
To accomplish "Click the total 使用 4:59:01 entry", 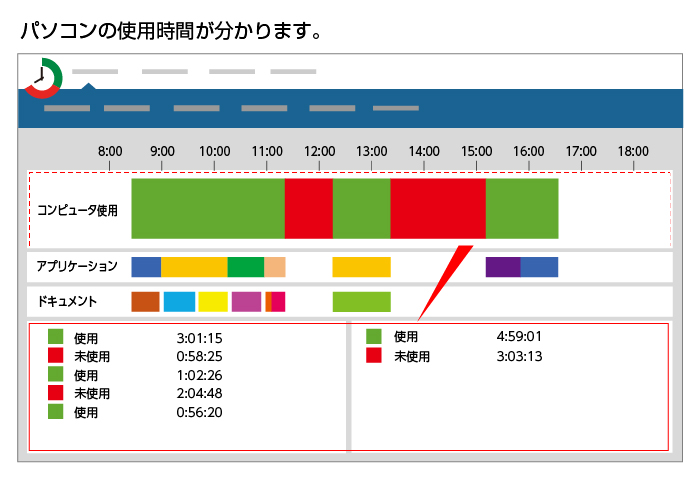I will click(454, 336).
